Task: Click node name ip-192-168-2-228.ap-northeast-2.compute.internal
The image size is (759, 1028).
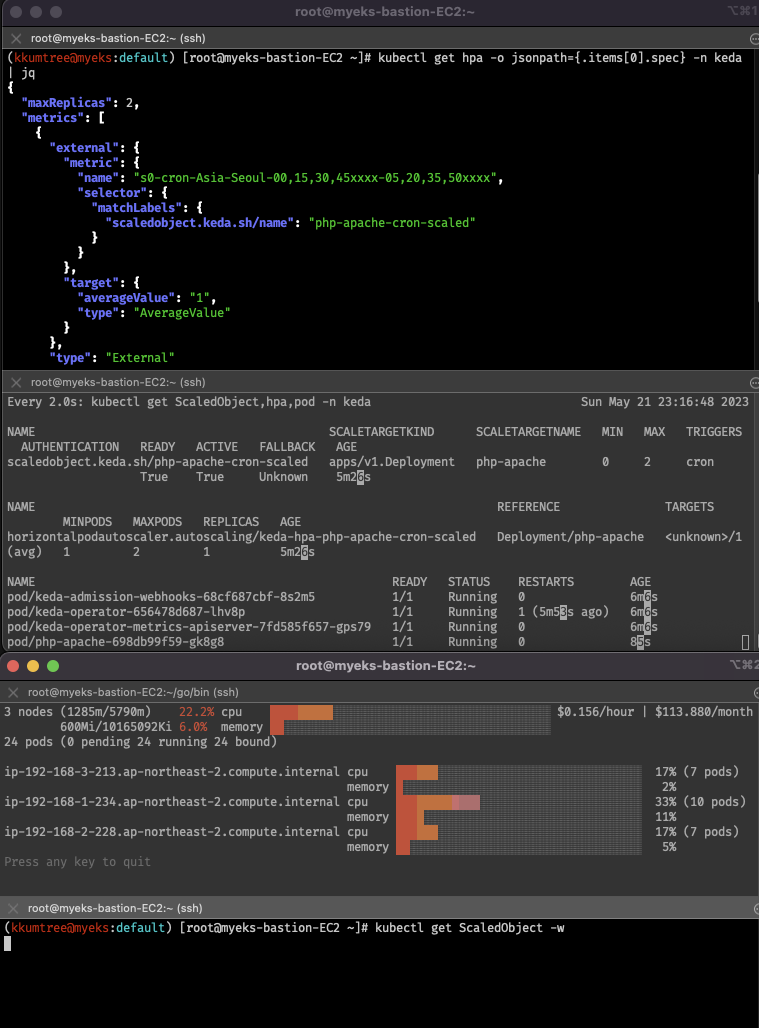Action: (172, 832)
